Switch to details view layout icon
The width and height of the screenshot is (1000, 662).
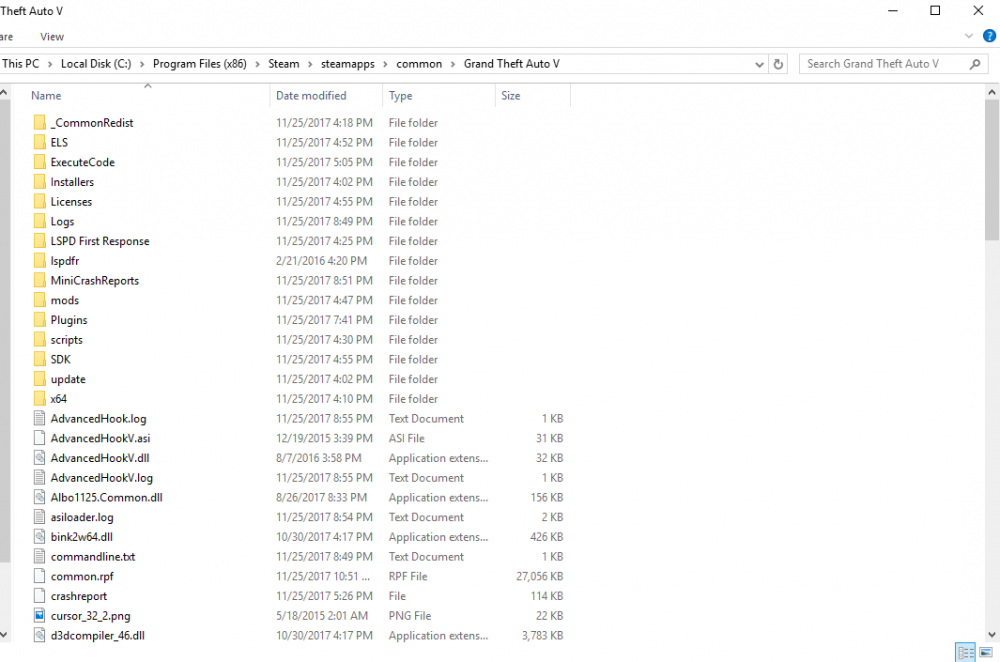pyautogui.click(x=966, y=652)
